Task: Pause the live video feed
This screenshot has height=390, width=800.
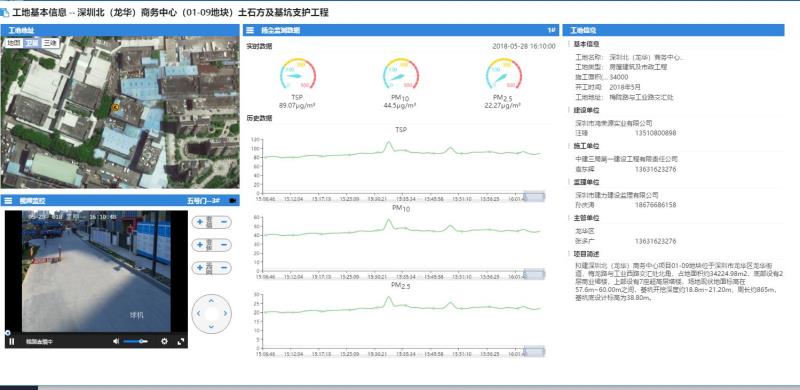Action: click(11, 342)
